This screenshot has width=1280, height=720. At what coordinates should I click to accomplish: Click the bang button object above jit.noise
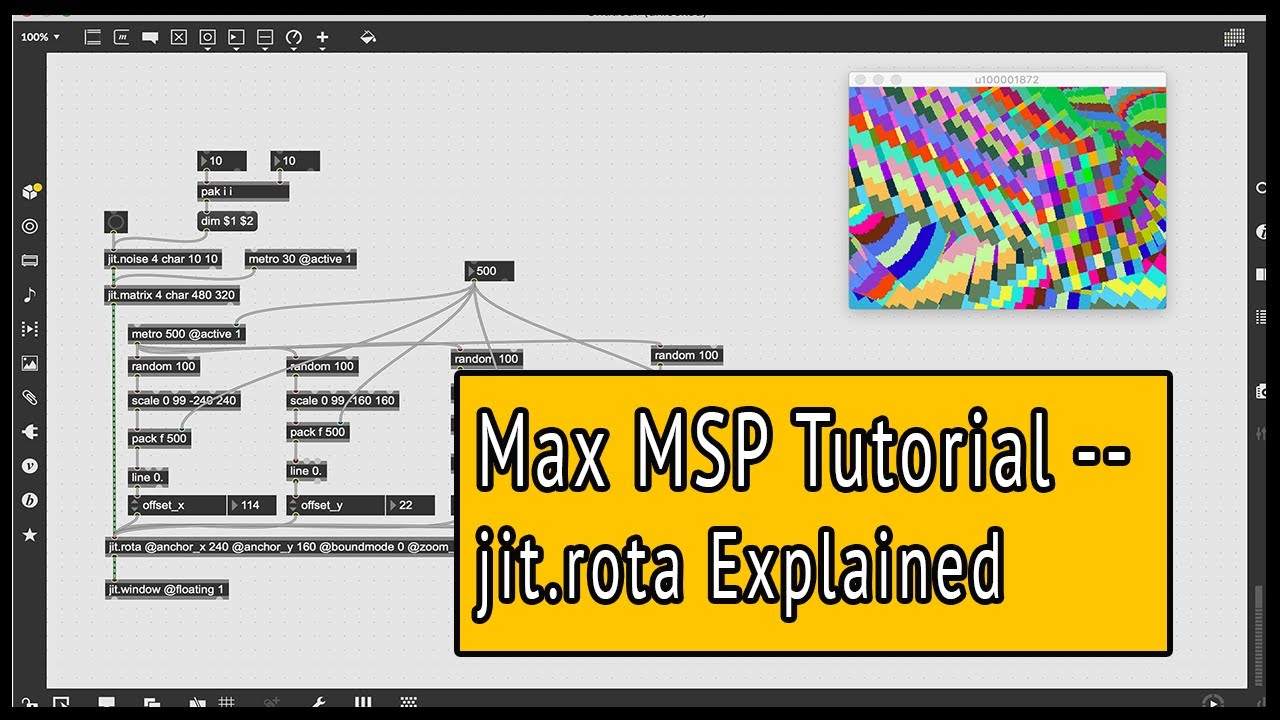pos(115,222)
